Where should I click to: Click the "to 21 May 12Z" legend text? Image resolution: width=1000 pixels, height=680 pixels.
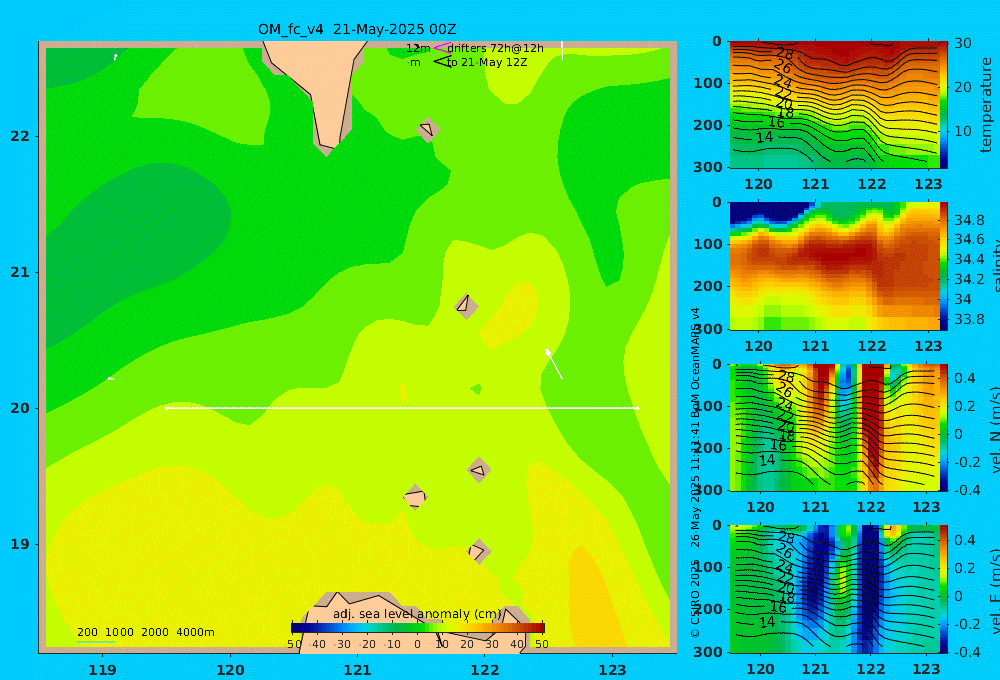pos(487,63)
